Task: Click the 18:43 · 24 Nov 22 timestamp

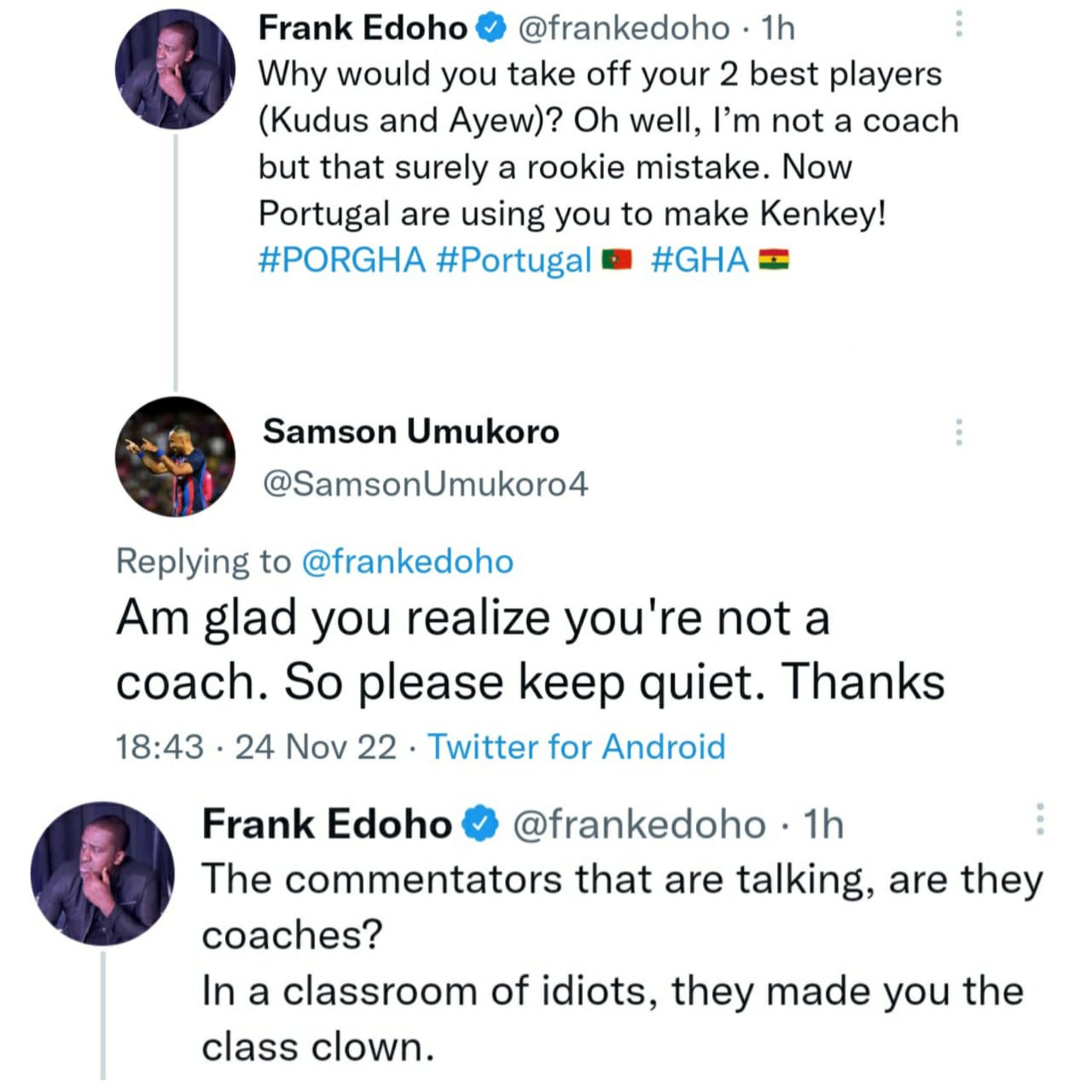Action: pyautogui.click(x=256, y=746)
